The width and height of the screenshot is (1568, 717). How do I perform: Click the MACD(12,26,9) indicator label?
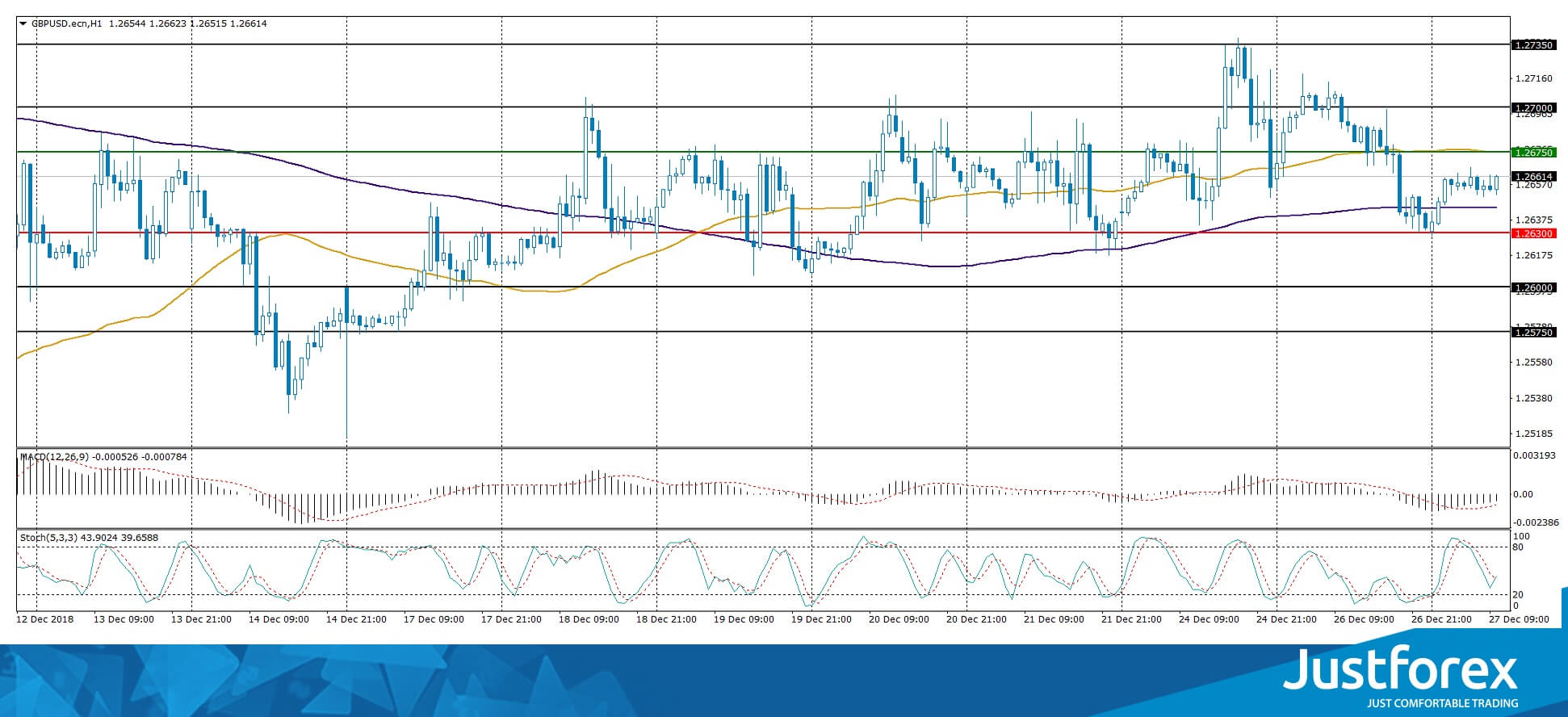(56, 457)
